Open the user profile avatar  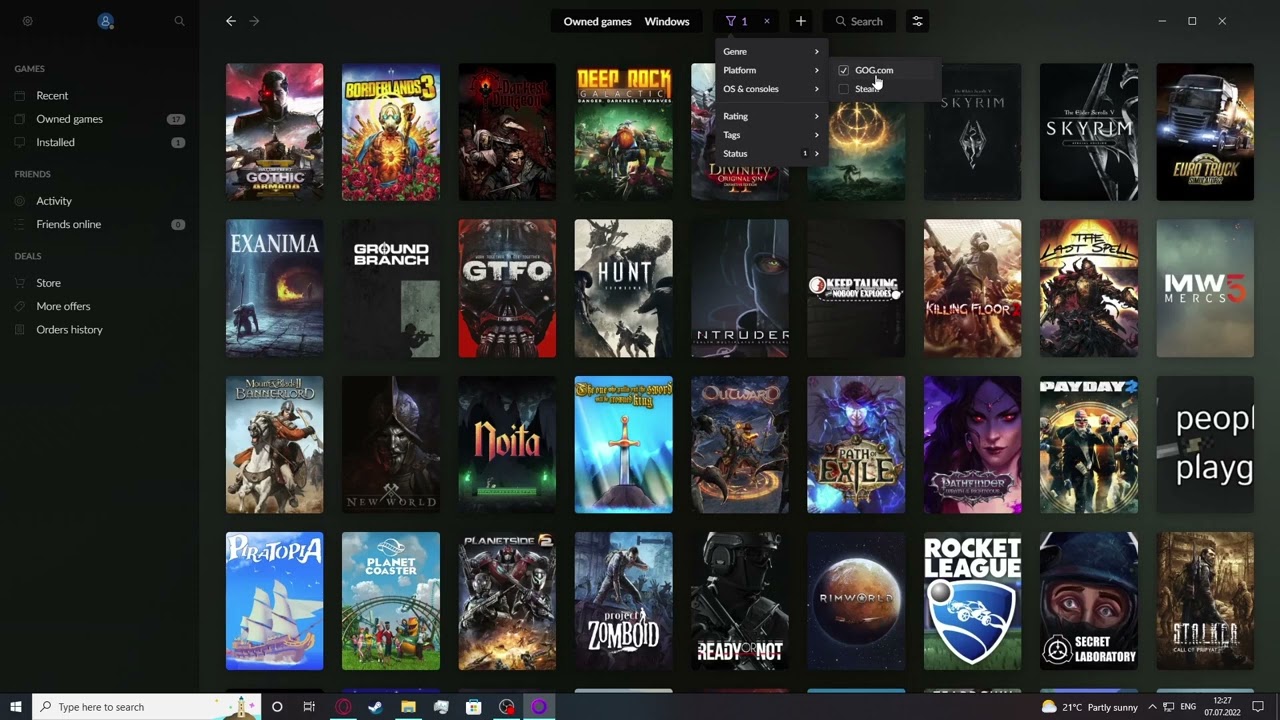(105, 21)
